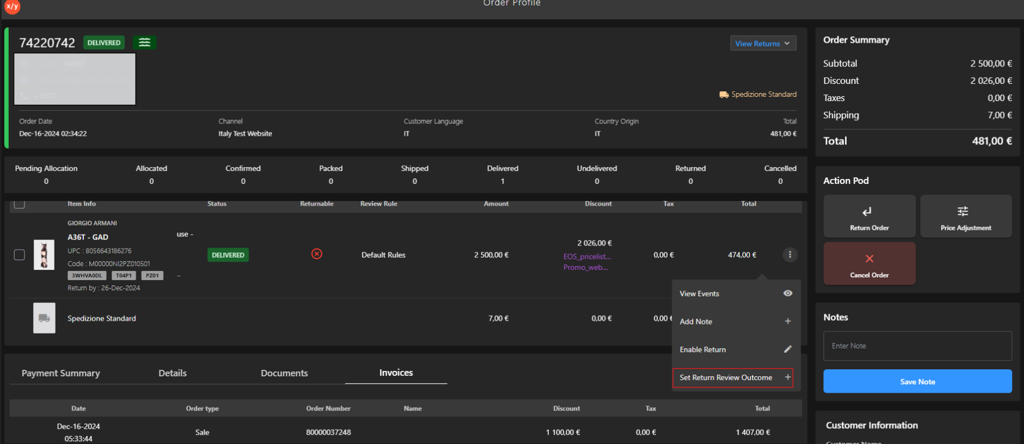The image size is (1024, 444).
Task: Tick the checkbox for A36T - GAD item
Action: (20, 255)
